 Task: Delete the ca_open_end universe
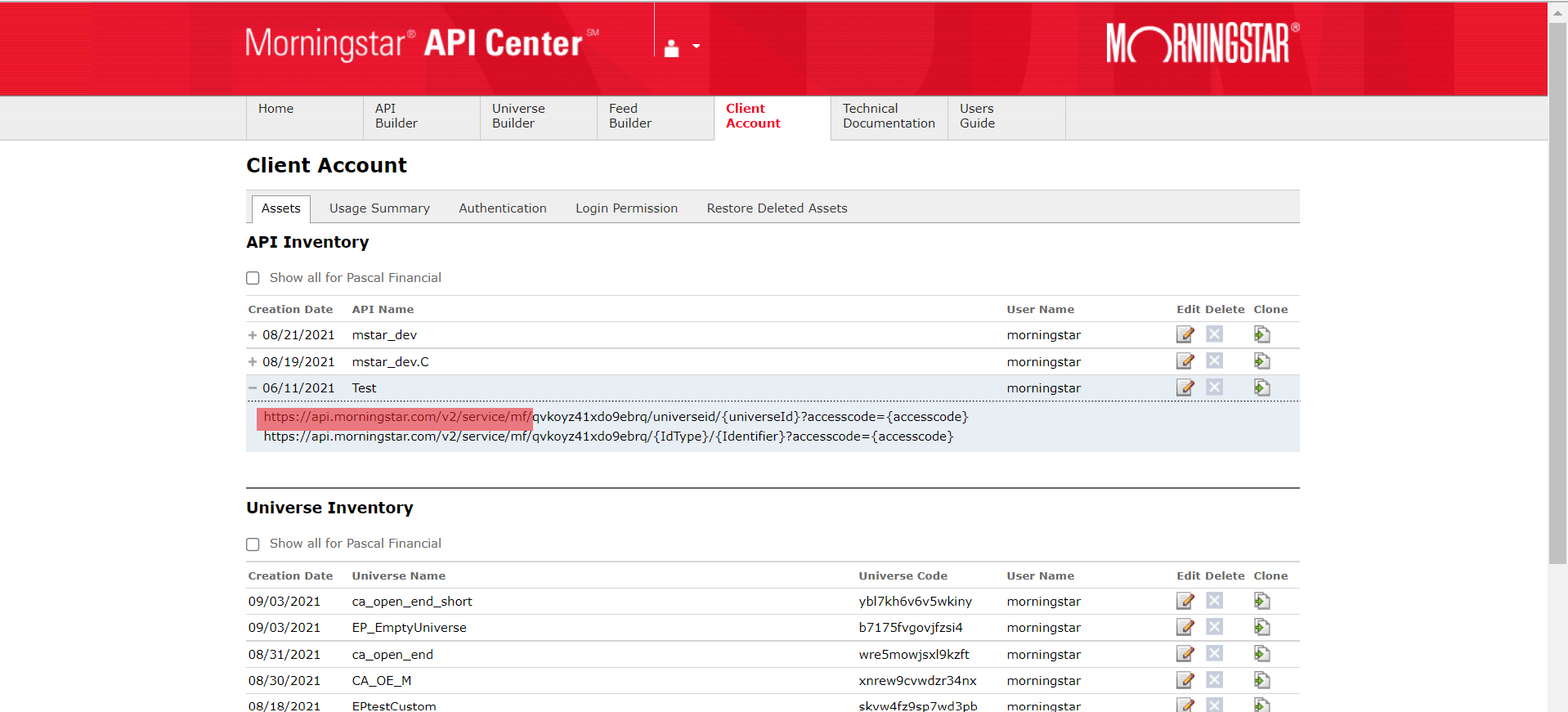1215,653
